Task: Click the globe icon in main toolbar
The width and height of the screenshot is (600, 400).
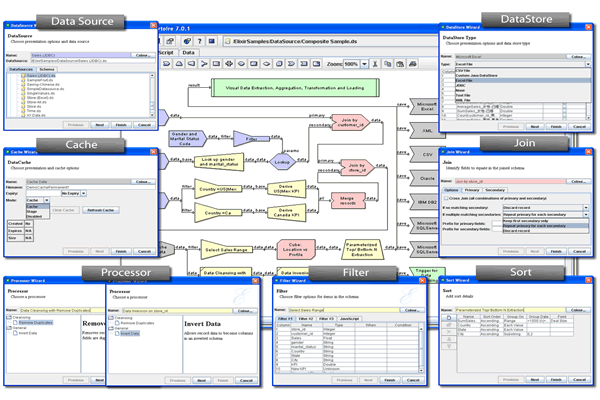Action: [x=187, y=41]
